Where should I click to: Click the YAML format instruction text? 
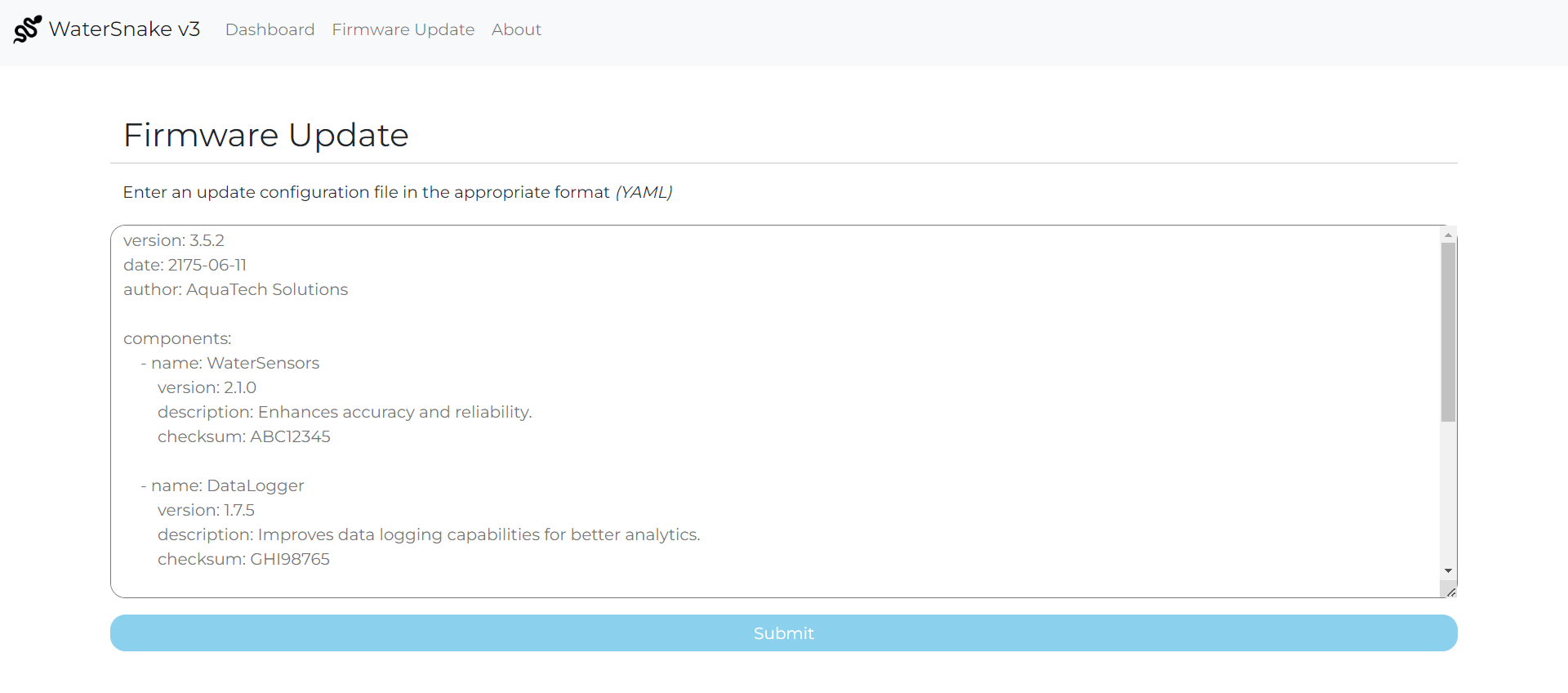[398, 192]
